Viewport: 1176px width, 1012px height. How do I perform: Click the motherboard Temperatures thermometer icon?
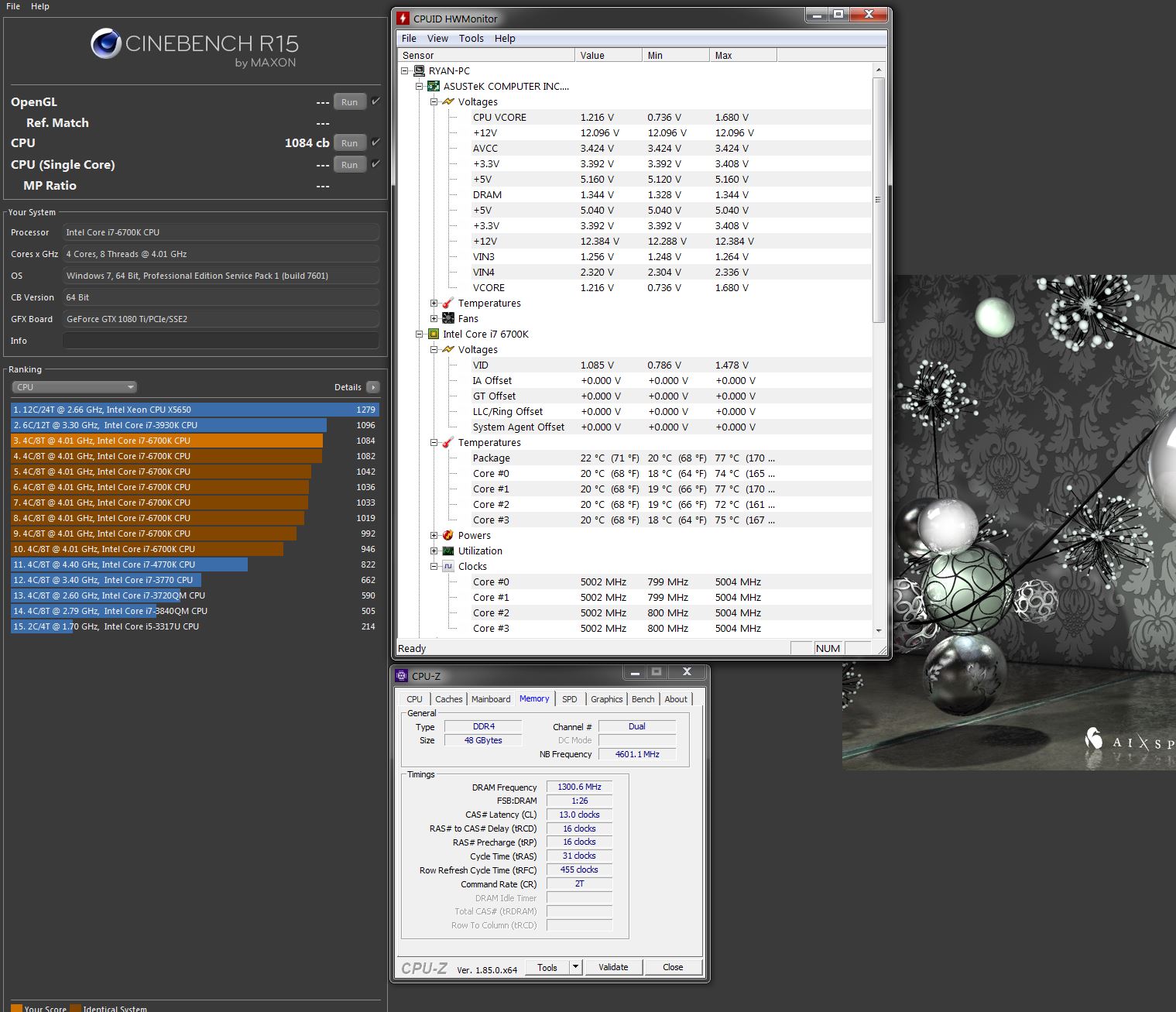click(448, 303)
